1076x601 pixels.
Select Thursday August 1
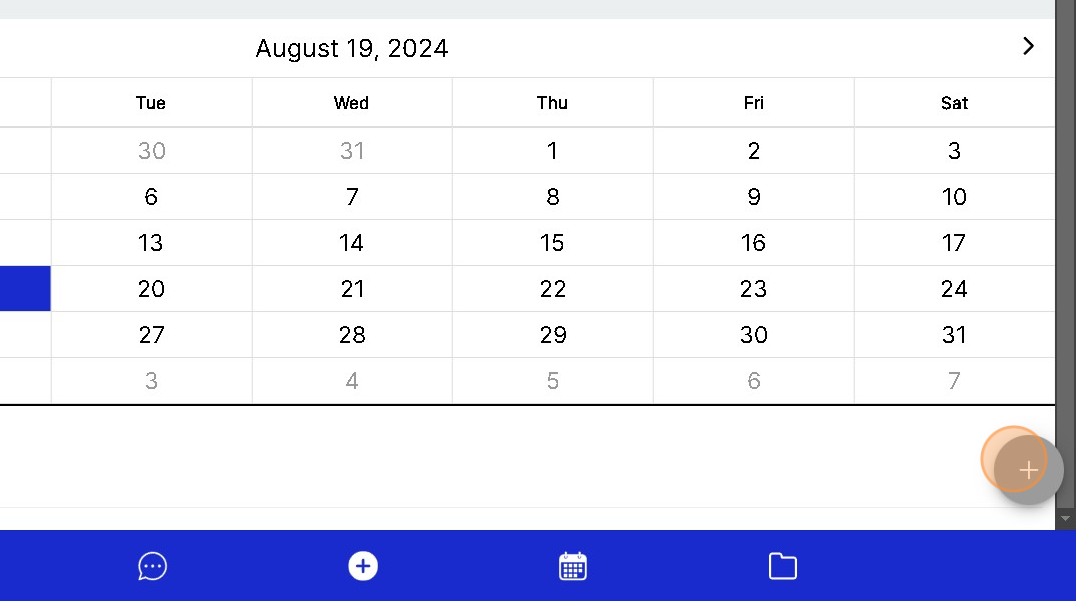click(552, 151)
